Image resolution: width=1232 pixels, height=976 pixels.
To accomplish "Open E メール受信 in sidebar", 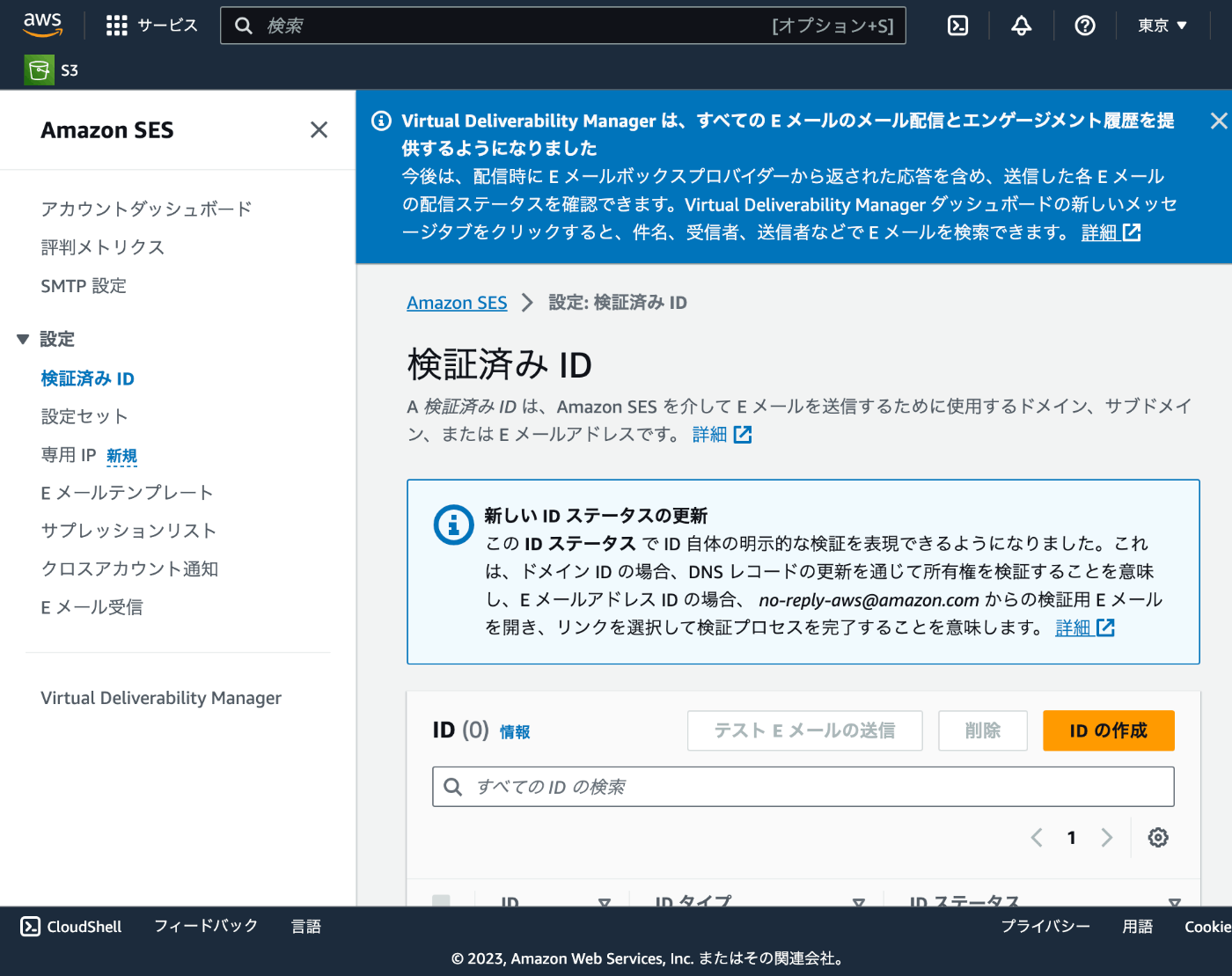I will (x=92, y=607).
